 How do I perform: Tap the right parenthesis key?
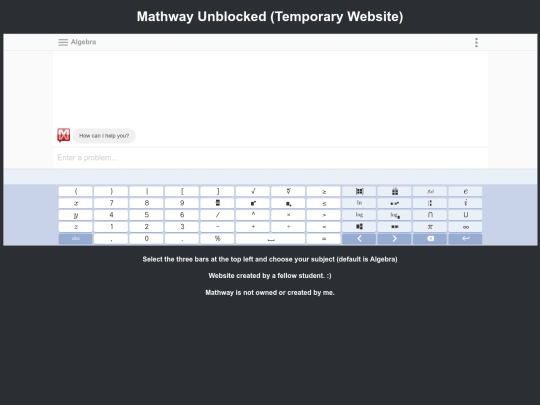tap(111, 191)
